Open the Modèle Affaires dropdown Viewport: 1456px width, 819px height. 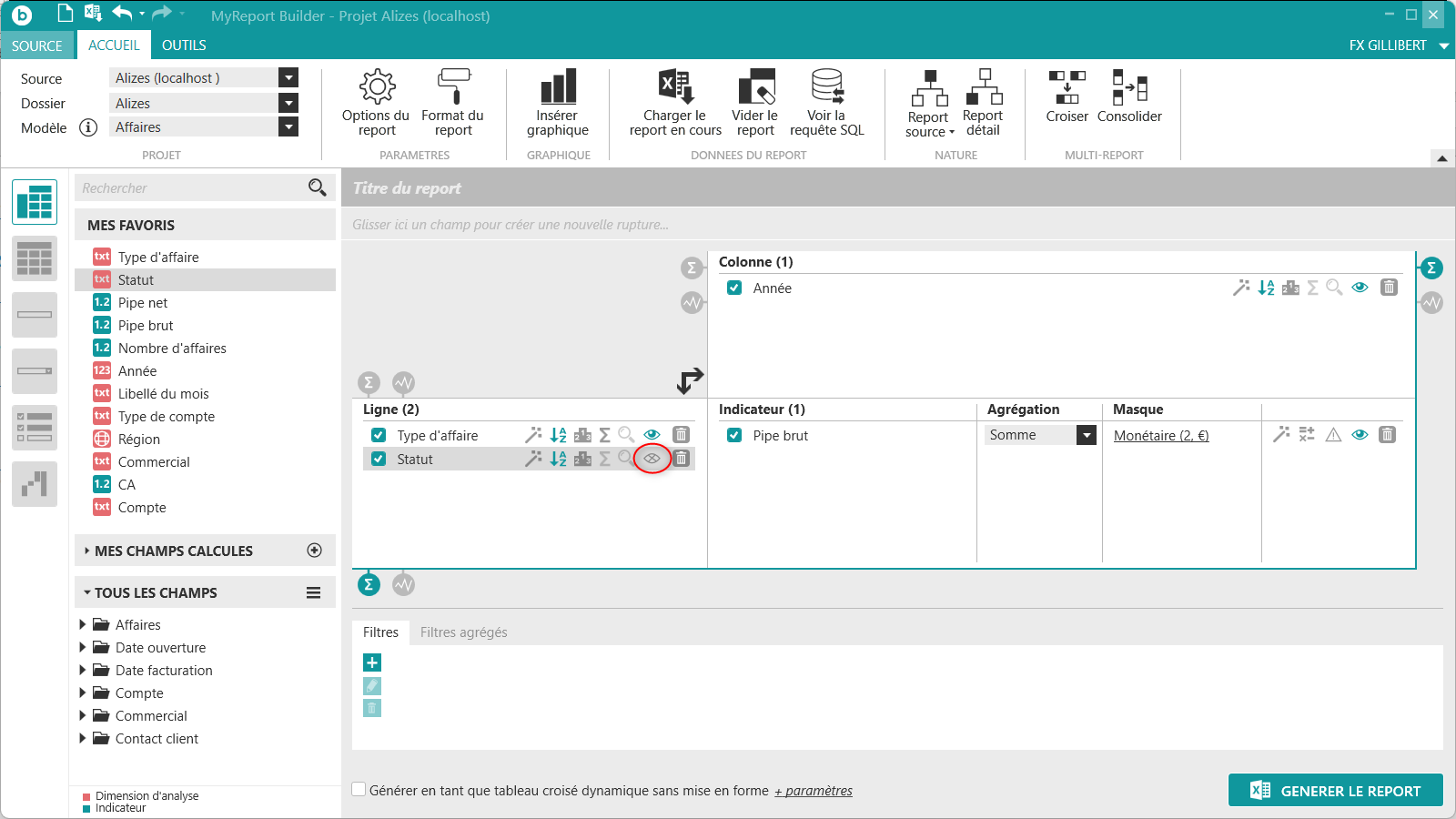tap(288, 127)
